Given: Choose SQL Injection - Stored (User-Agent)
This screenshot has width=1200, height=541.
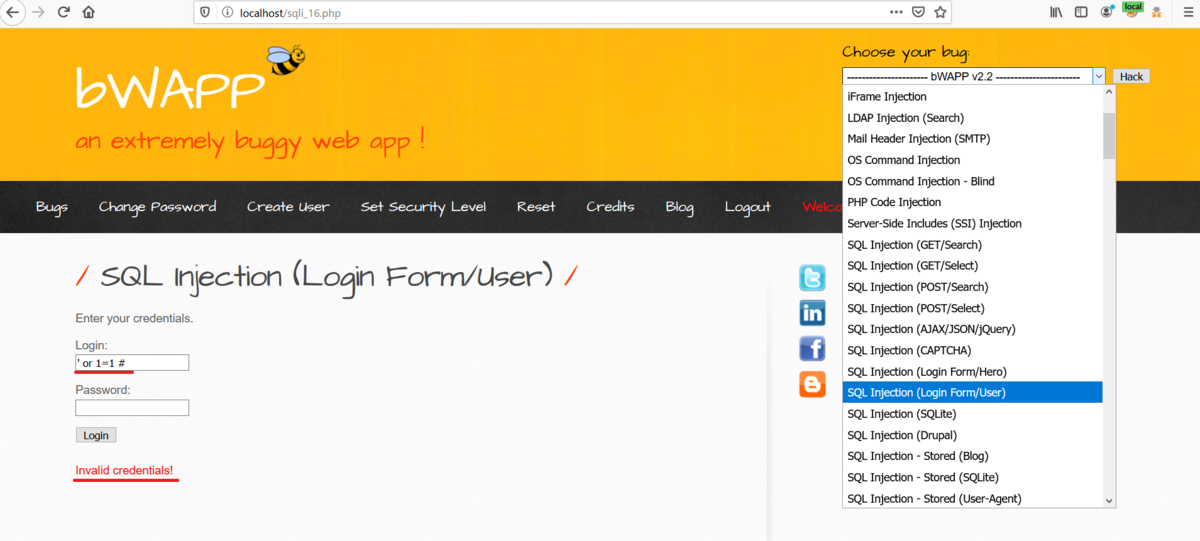Looking at the screenshot, I should tap(972, 498).
